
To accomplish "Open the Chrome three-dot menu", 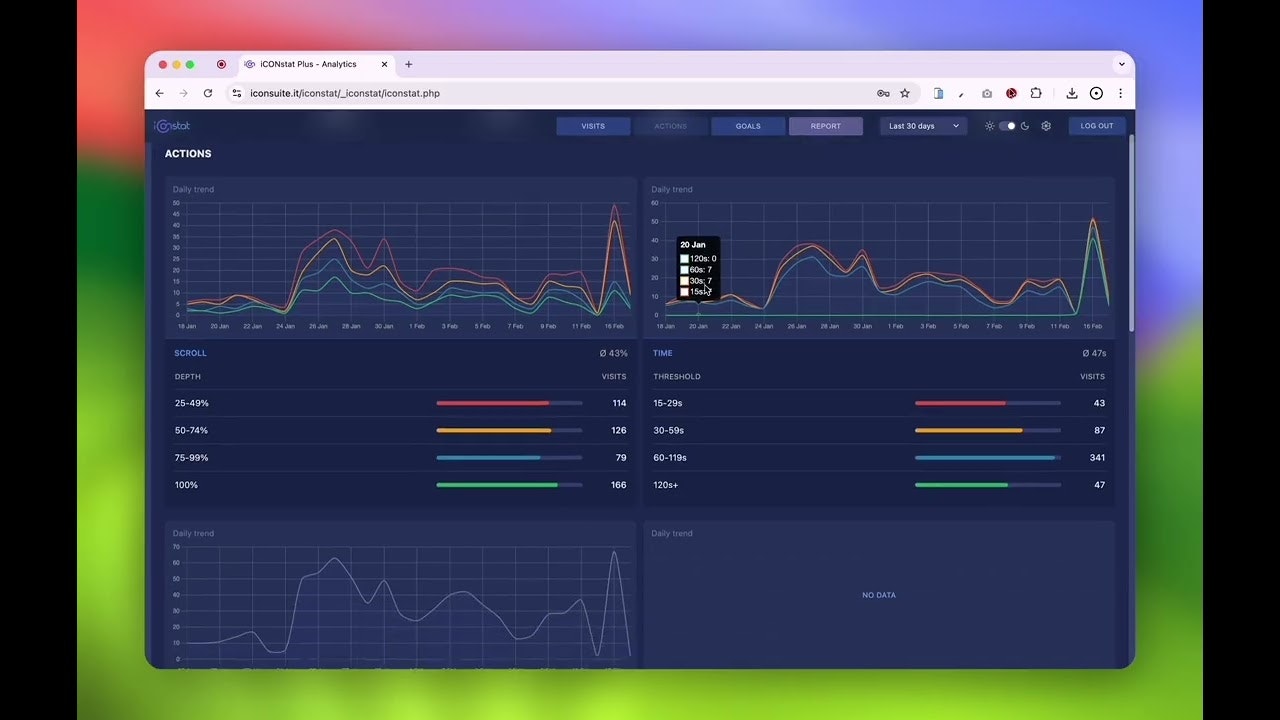I will point(1120,93).
